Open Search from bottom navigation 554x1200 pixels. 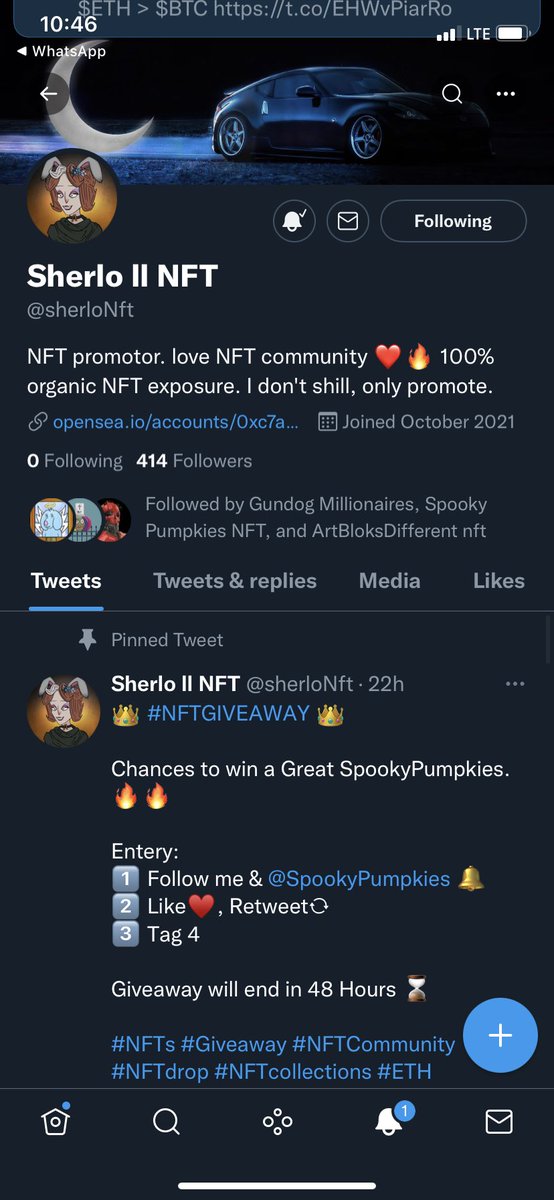(166, 1122)
